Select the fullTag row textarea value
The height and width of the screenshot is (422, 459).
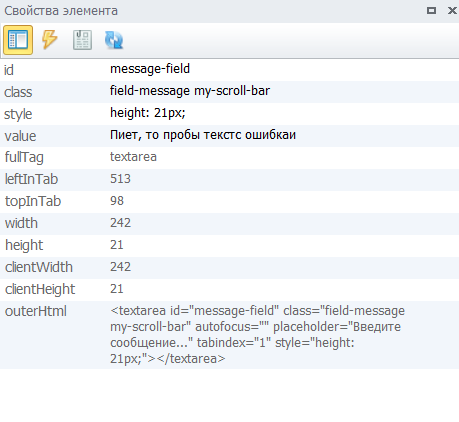click(133, 157)
